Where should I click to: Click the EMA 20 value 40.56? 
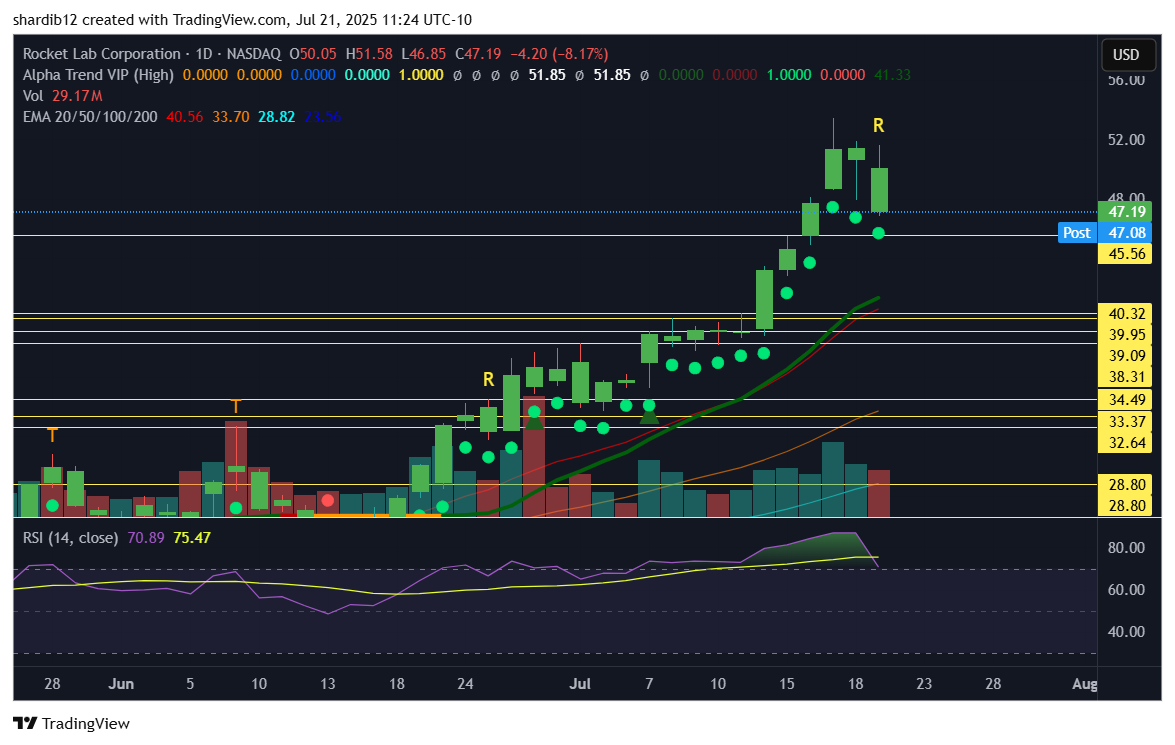click(x=184, y=117)
